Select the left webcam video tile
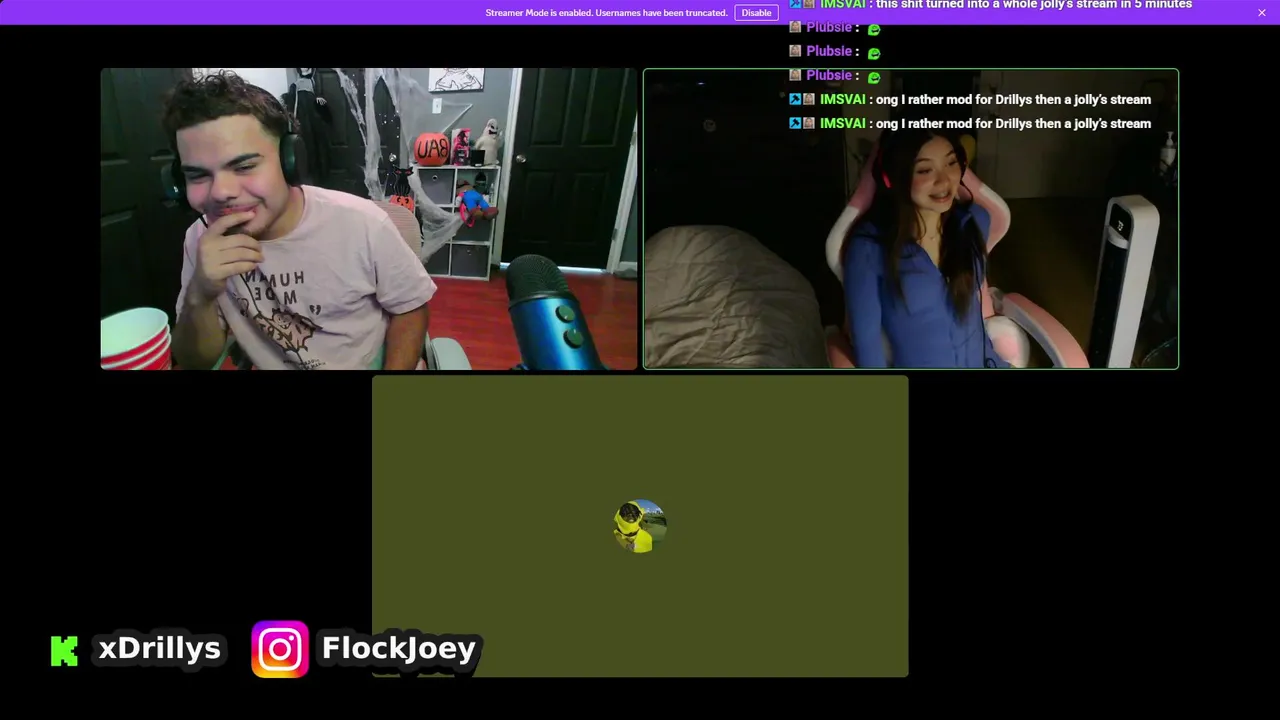The image size is (1280, 720). (x=369, y=219)
